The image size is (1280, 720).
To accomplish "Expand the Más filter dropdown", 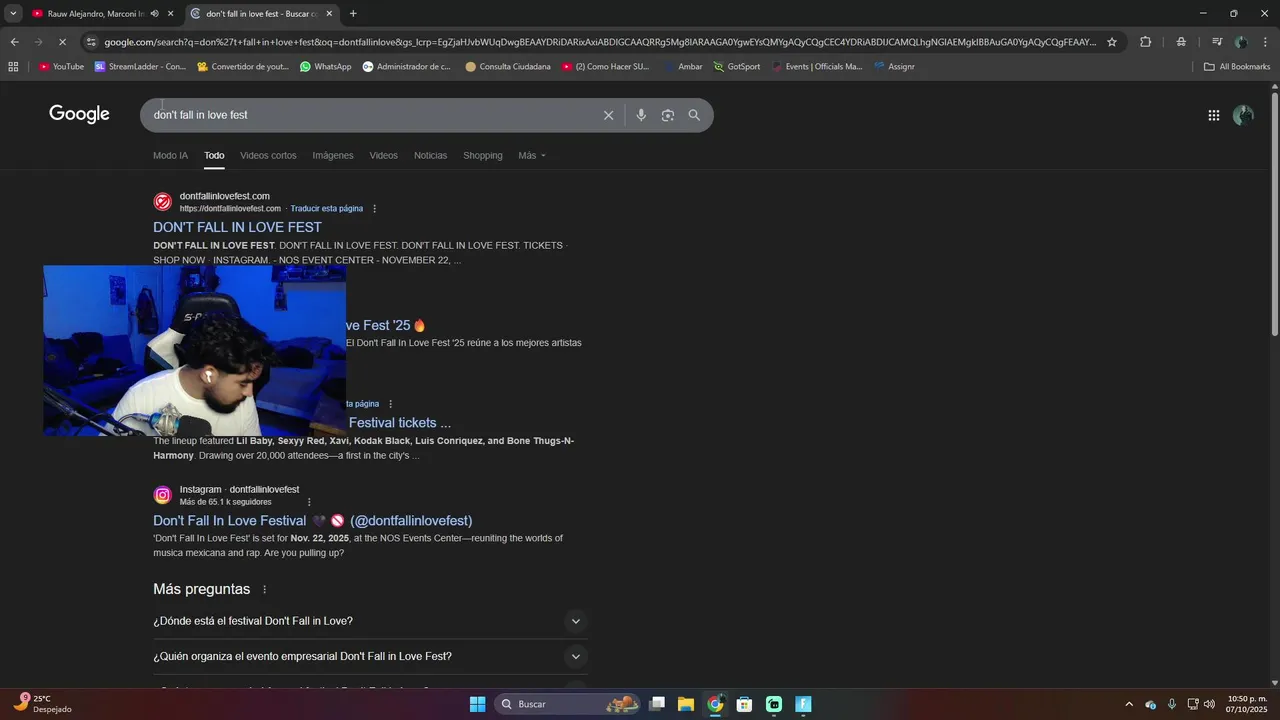I will [x=532, y=156].
